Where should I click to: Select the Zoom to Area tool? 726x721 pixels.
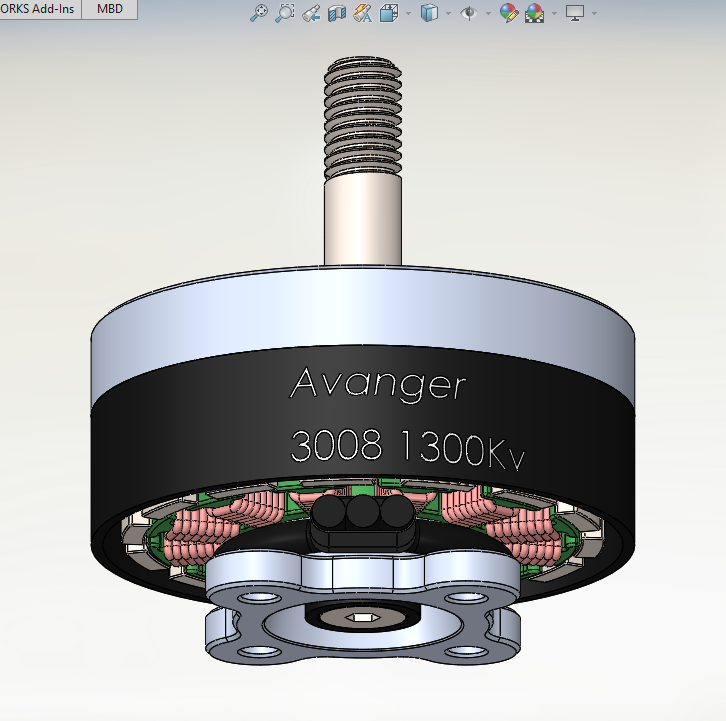pos(285,13)
